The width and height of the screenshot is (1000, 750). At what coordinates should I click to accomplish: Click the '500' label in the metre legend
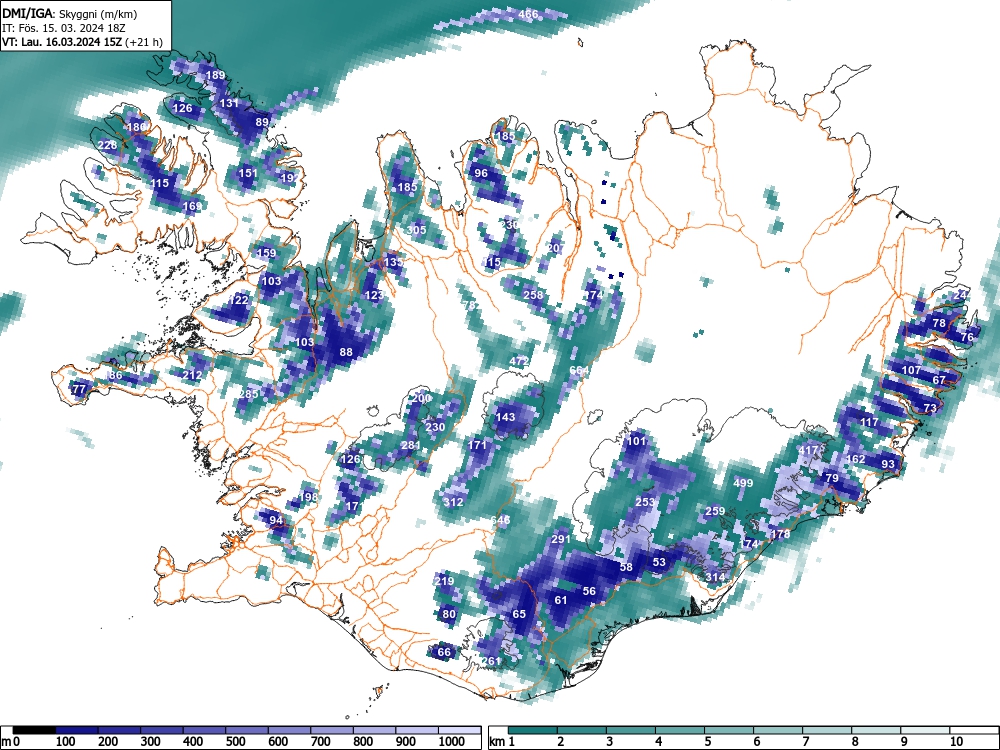pos(235,742)
